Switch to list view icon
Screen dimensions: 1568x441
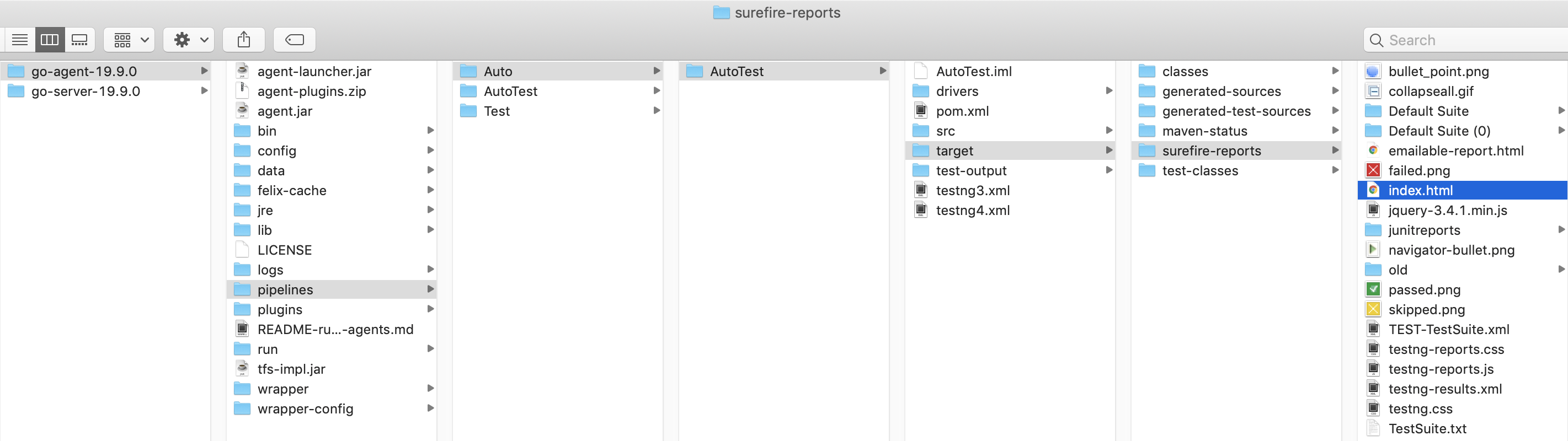coord(20,40)
